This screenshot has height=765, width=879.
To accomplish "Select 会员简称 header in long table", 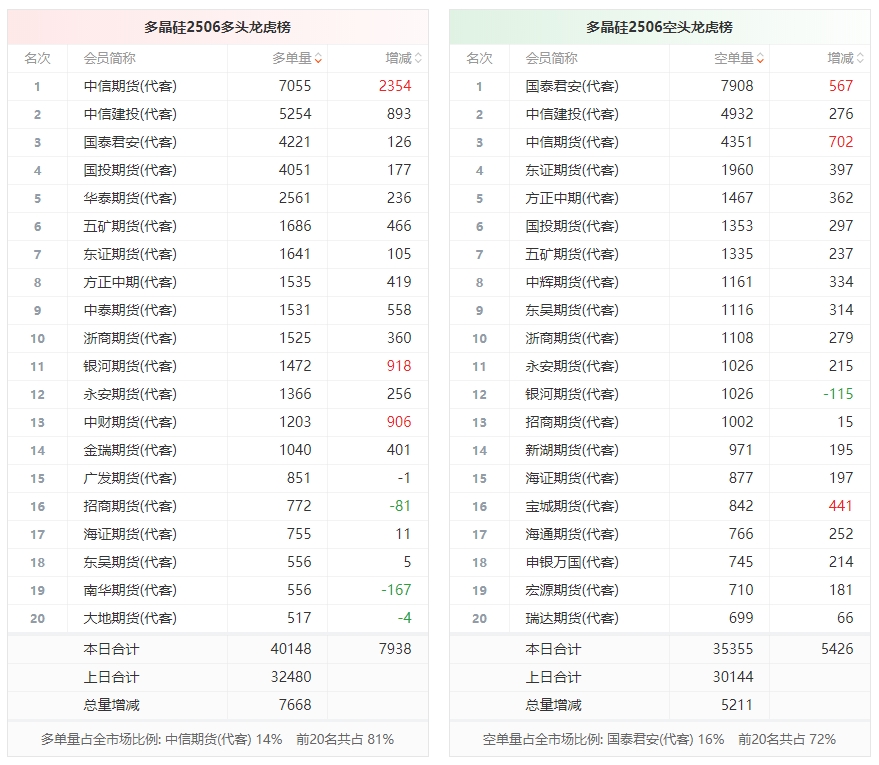I will (109, 58).
